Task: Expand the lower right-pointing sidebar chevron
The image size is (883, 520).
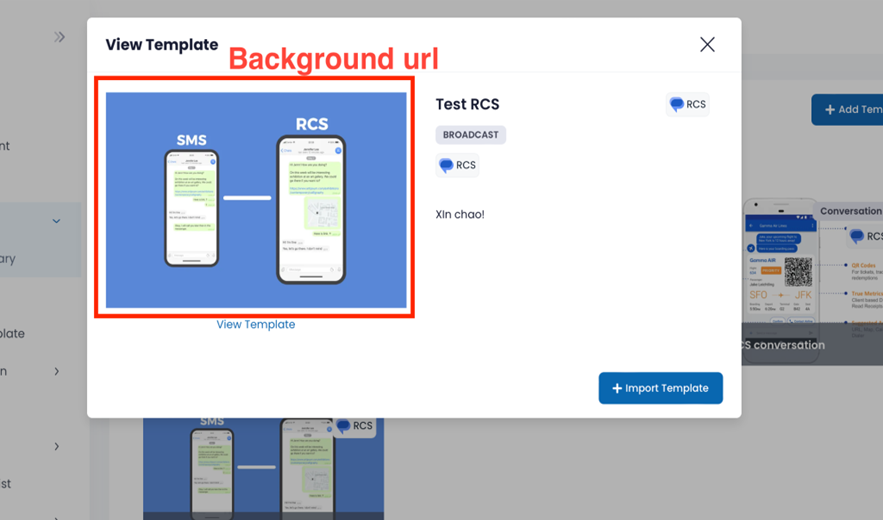Action: tap(56, 446)
